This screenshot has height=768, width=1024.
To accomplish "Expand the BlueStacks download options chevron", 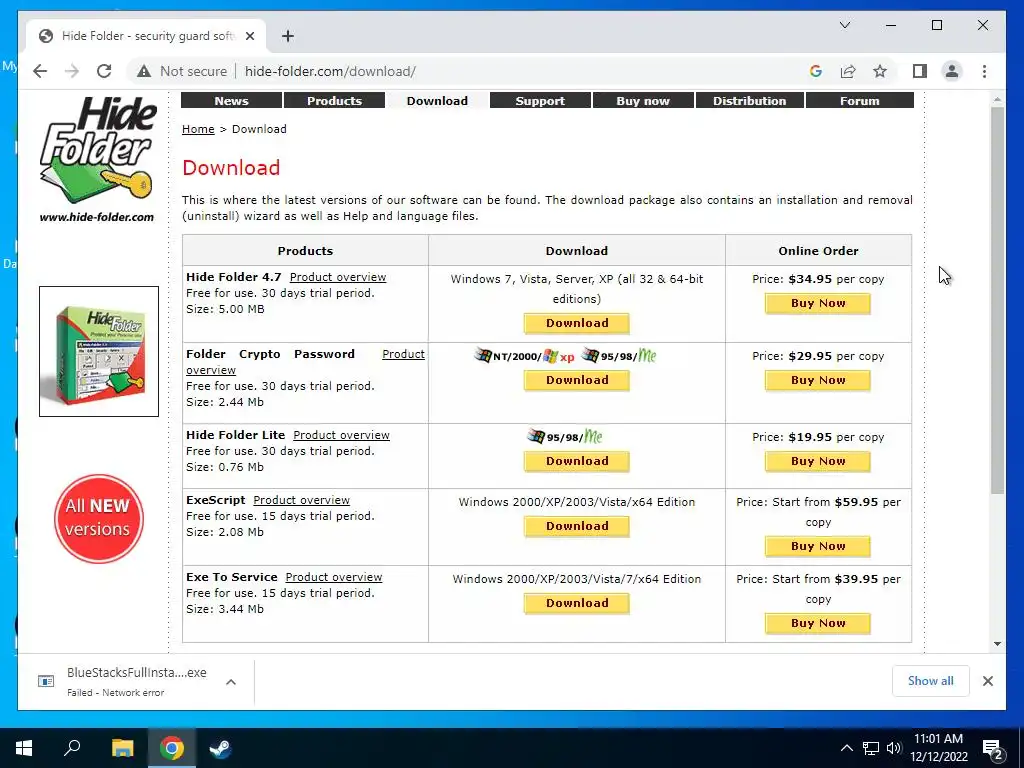I will (x=231, y=682).
